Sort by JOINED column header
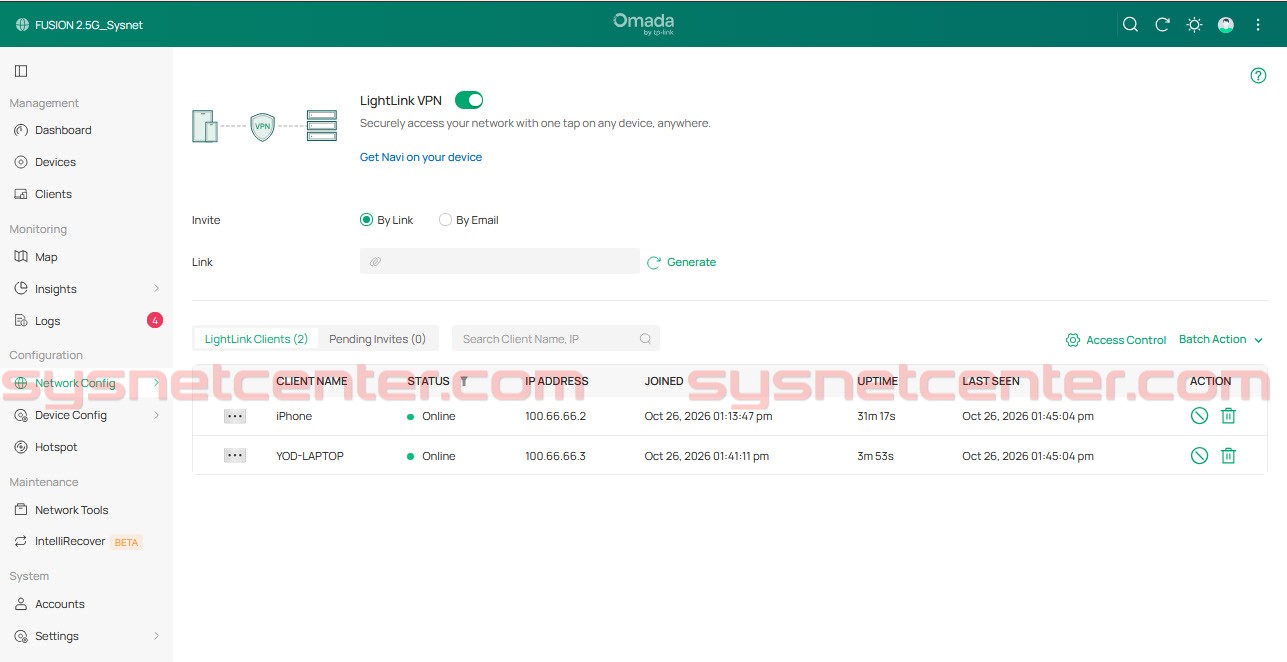 coord(664,381)
